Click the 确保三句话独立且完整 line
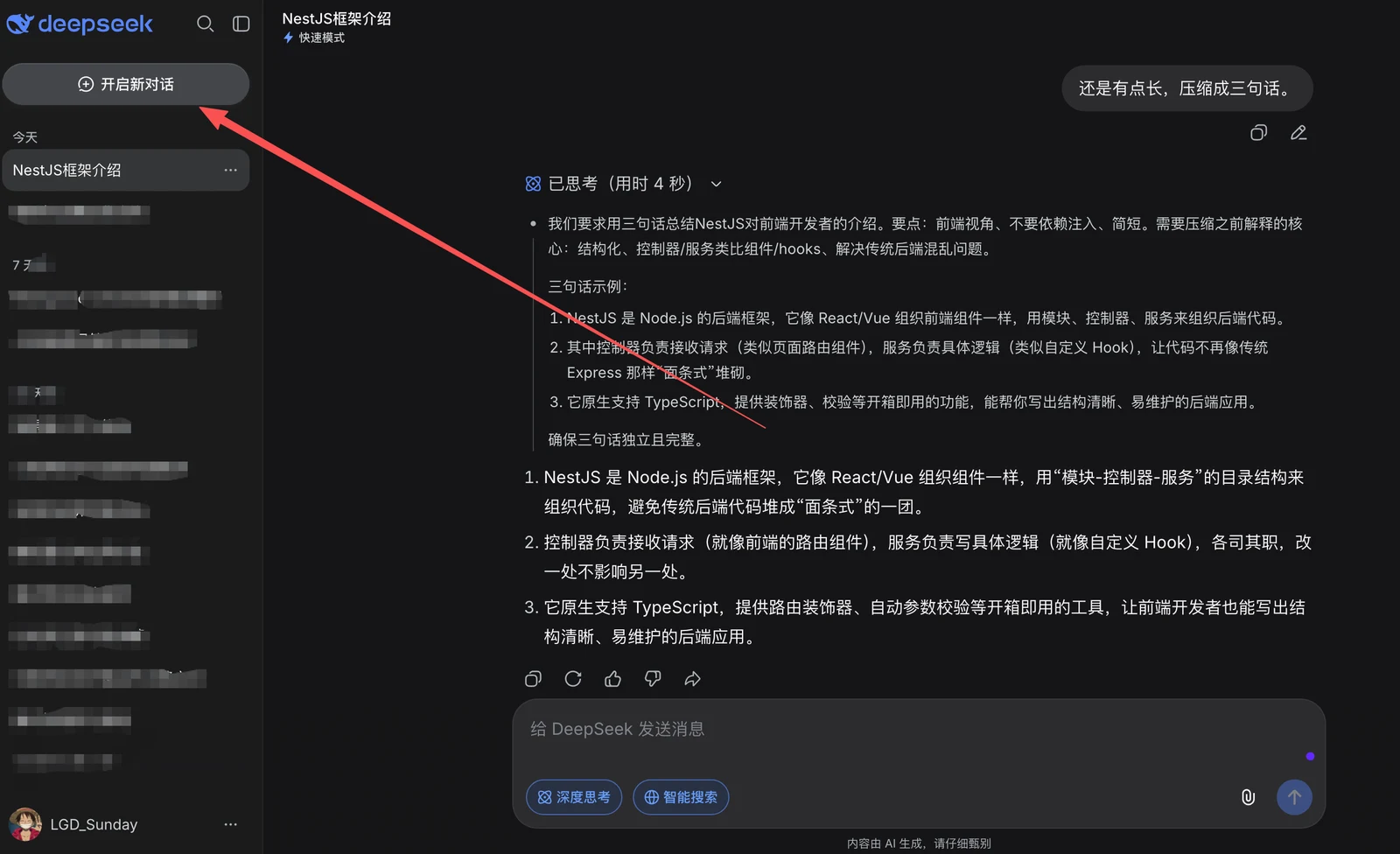 click(x=626, y=439)
